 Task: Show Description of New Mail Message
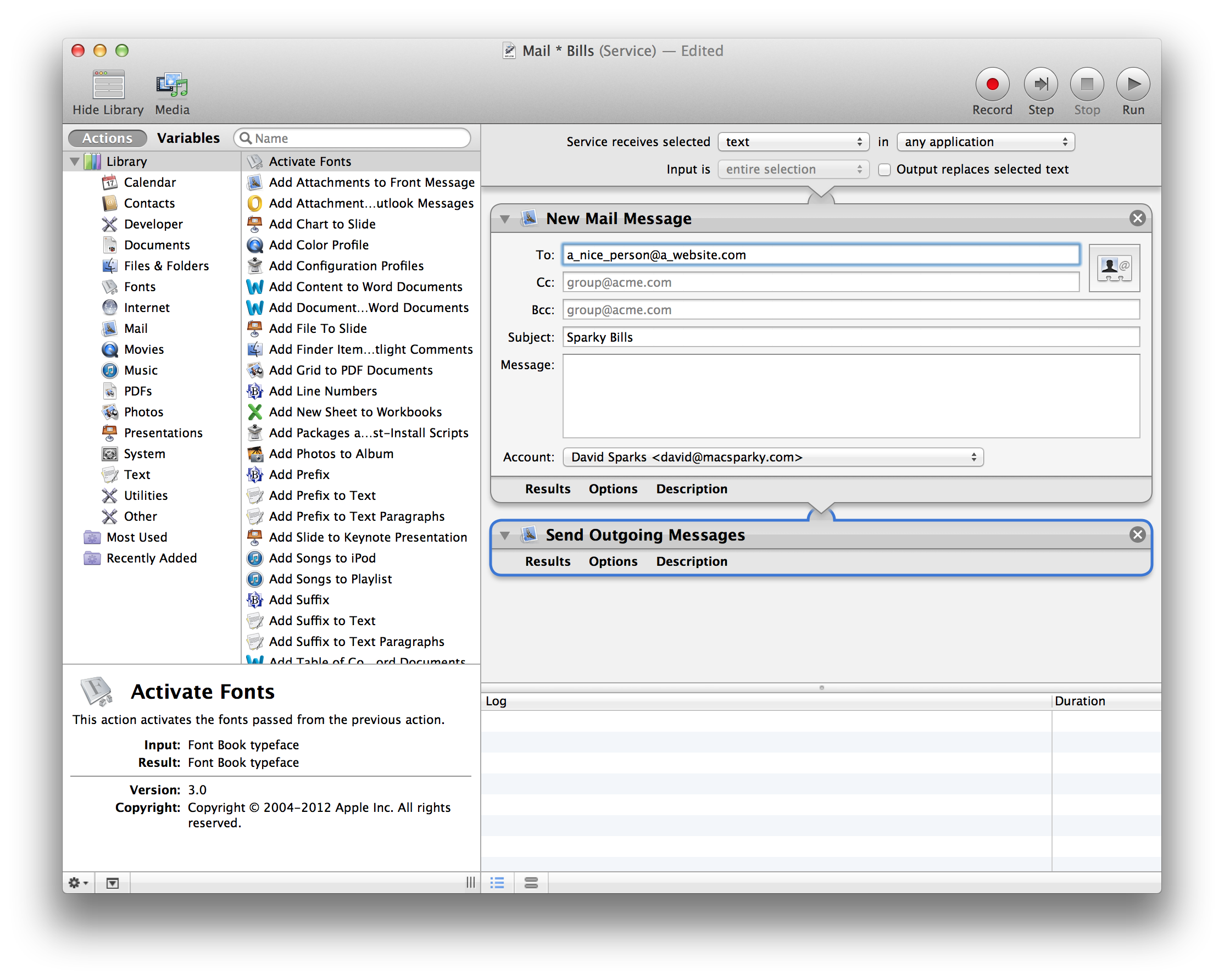coord(692,489)
